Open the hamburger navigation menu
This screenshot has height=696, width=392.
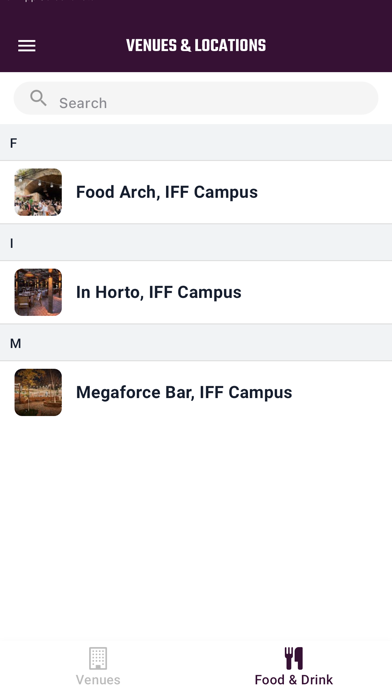pos(27,46)
